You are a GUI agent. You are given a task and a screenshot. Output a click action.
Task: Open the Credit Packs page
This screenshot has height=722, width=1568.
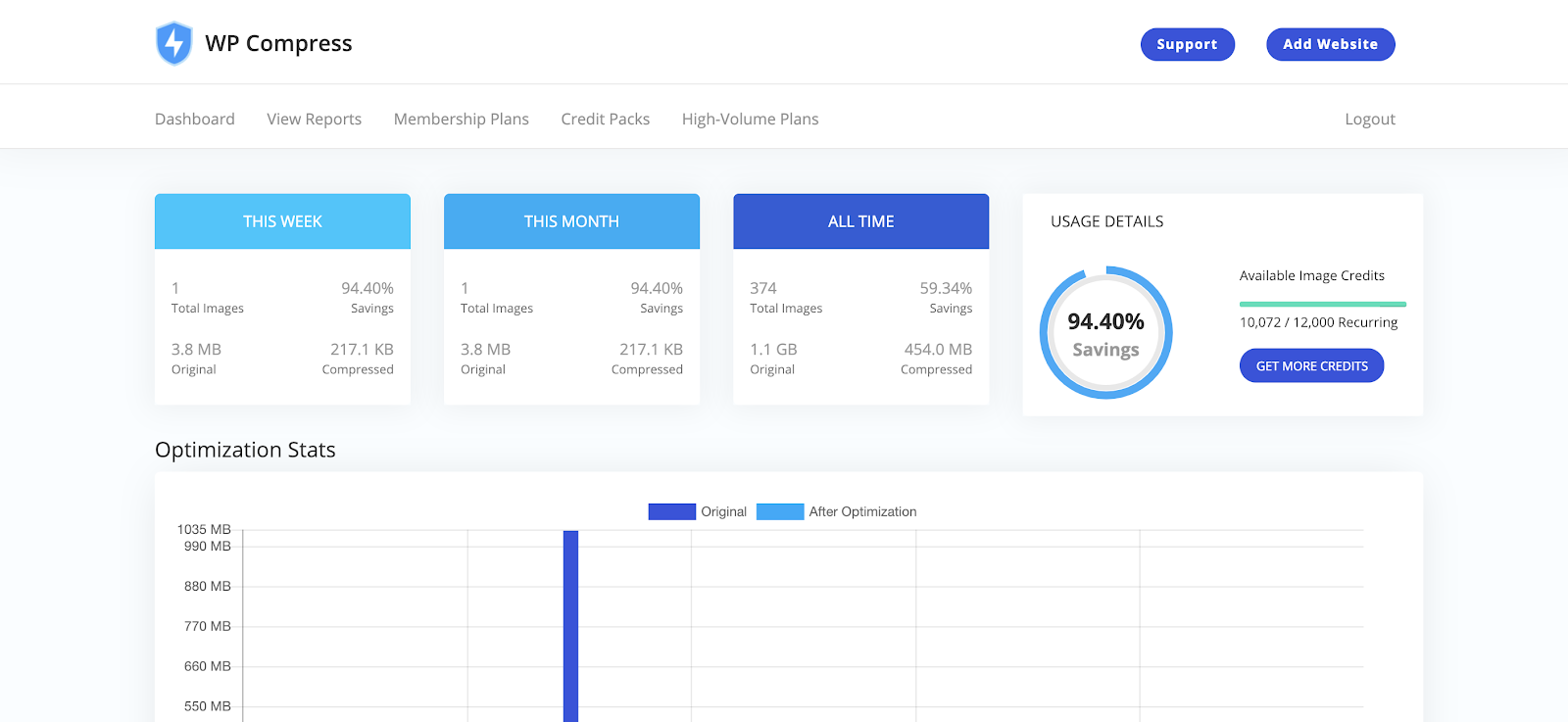coord(606,119)
